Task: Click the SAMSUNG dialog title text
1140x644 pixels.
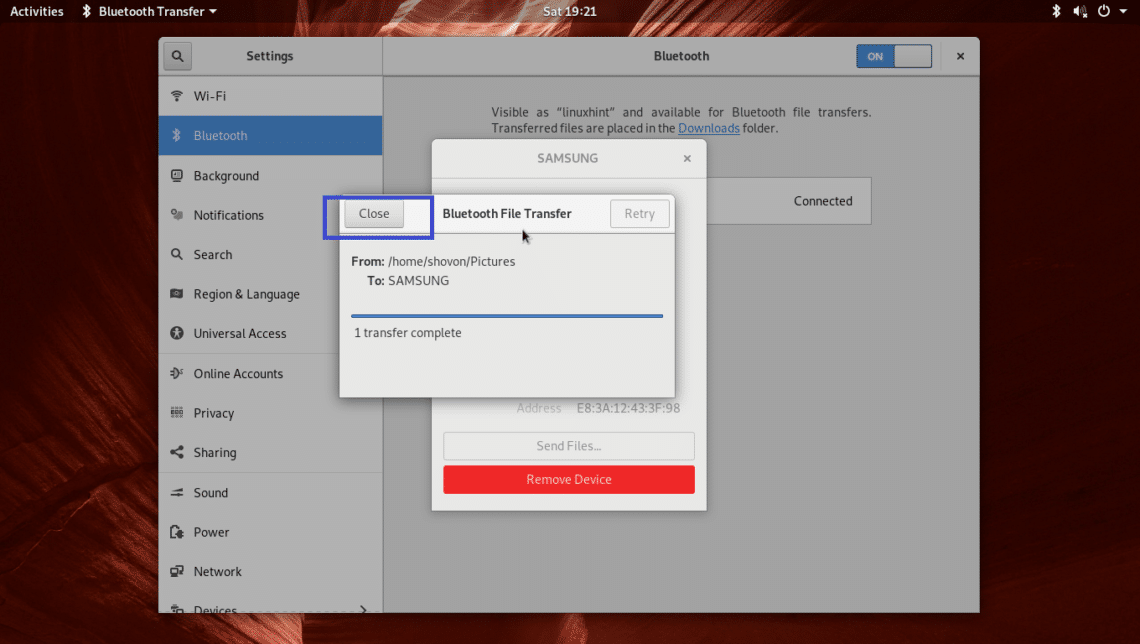Action: (568, 158)
